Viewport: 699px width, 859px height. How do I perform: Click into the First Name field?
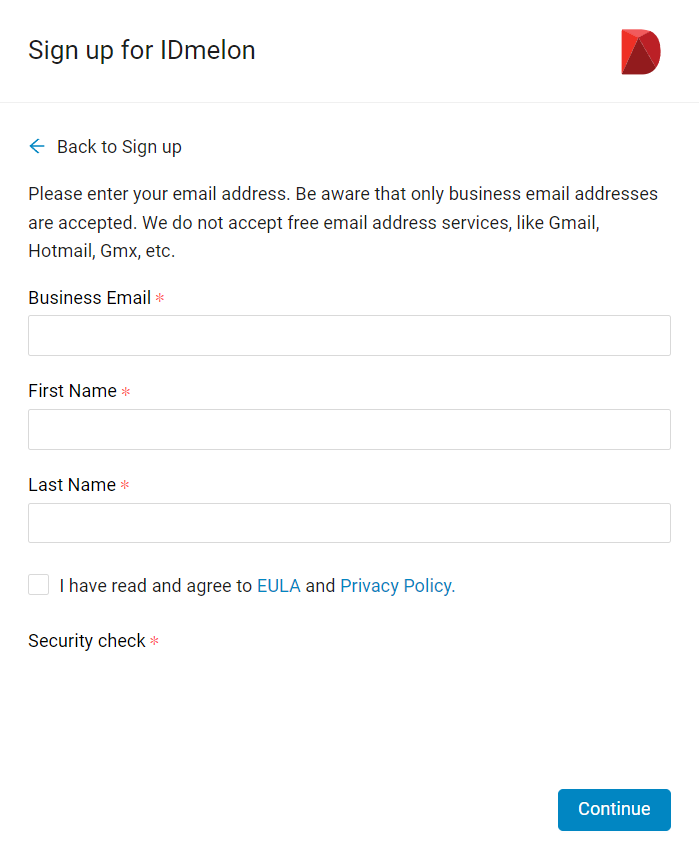(350, 430)
